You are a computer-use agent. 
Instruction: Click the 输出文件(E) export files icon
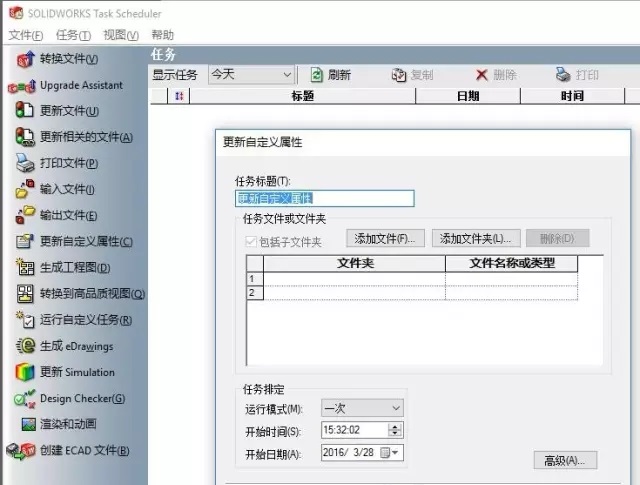pos(25,215)
